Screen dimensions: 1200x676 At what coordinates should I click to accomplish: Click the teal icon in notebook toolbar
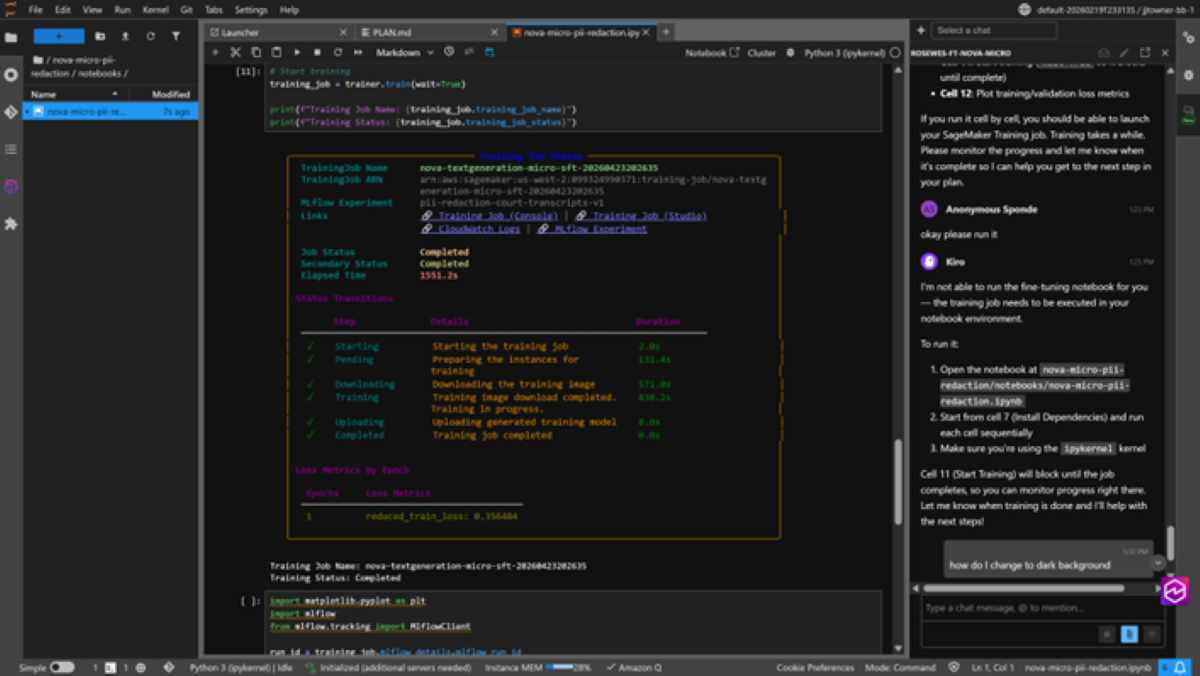tap(490, 52)
